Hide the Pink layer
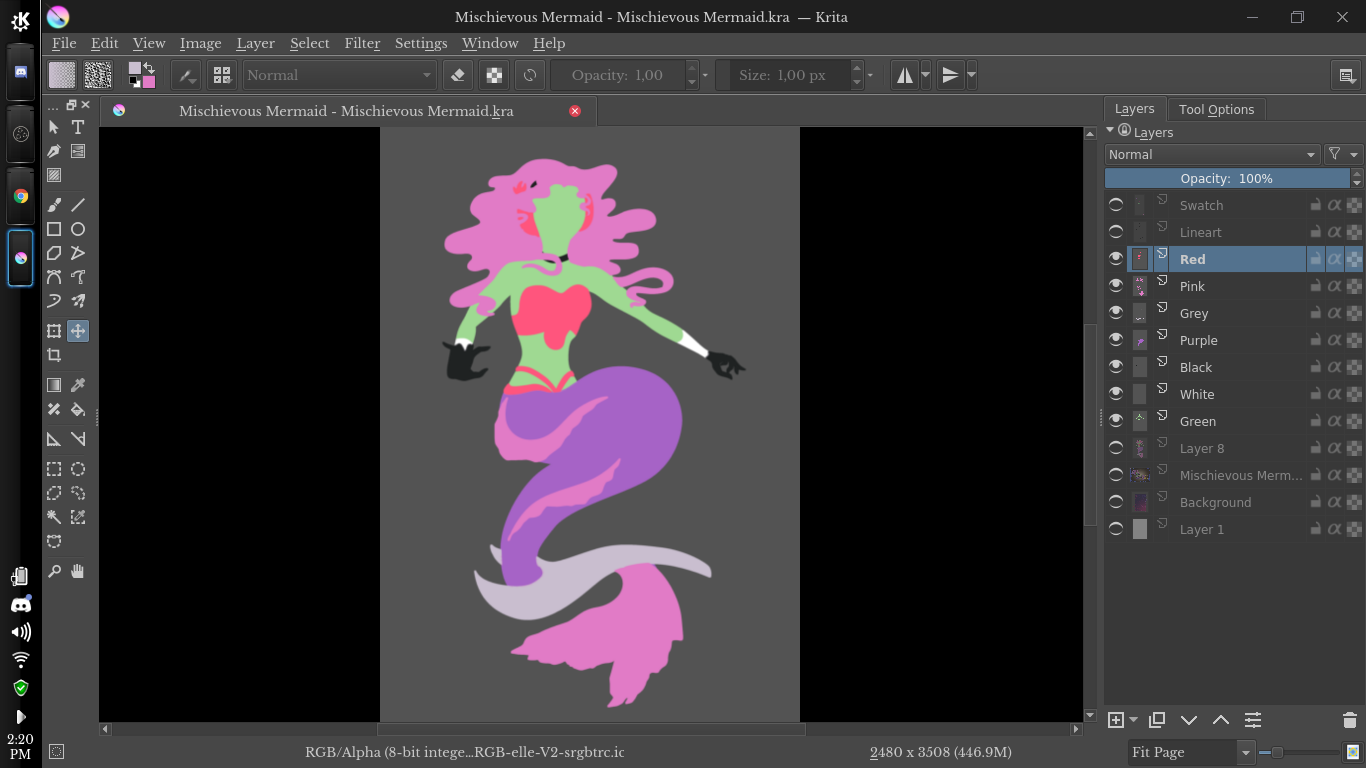Screen dimensions: 1366x768 coord(1115,286)
